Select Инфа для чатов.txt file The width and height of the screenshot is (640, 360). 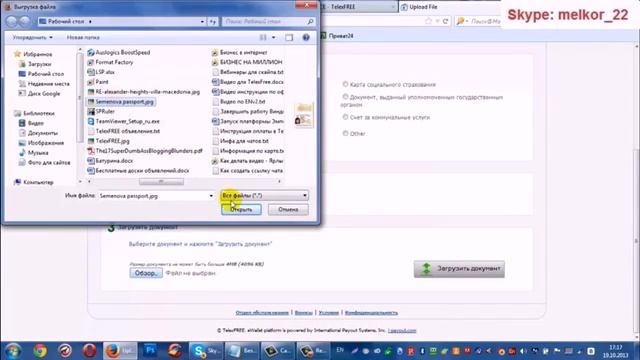(244, 141)
